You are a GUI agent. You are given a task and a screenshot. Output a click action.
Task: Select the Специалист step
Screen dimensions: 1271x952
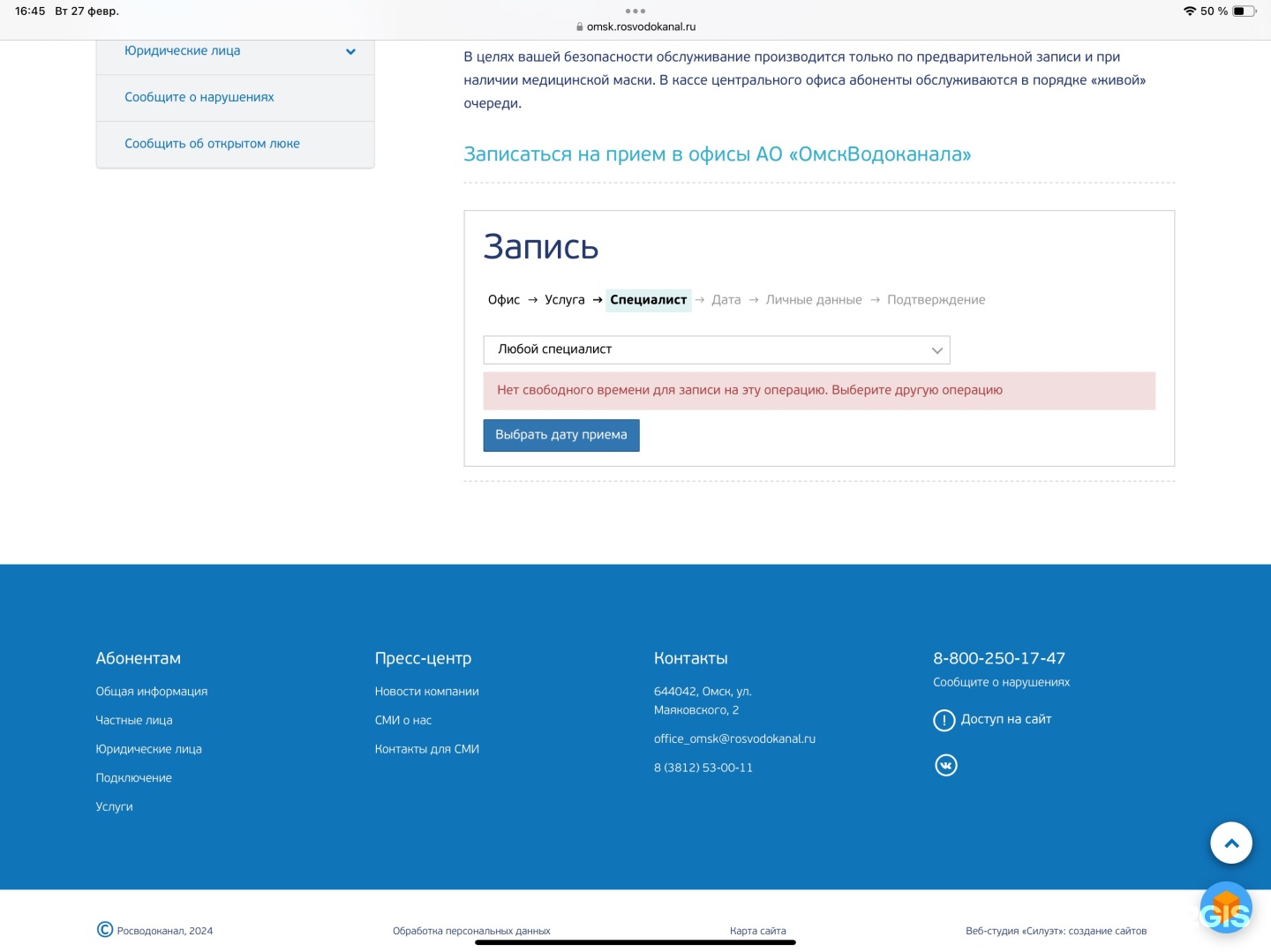[x=649, y=300]
